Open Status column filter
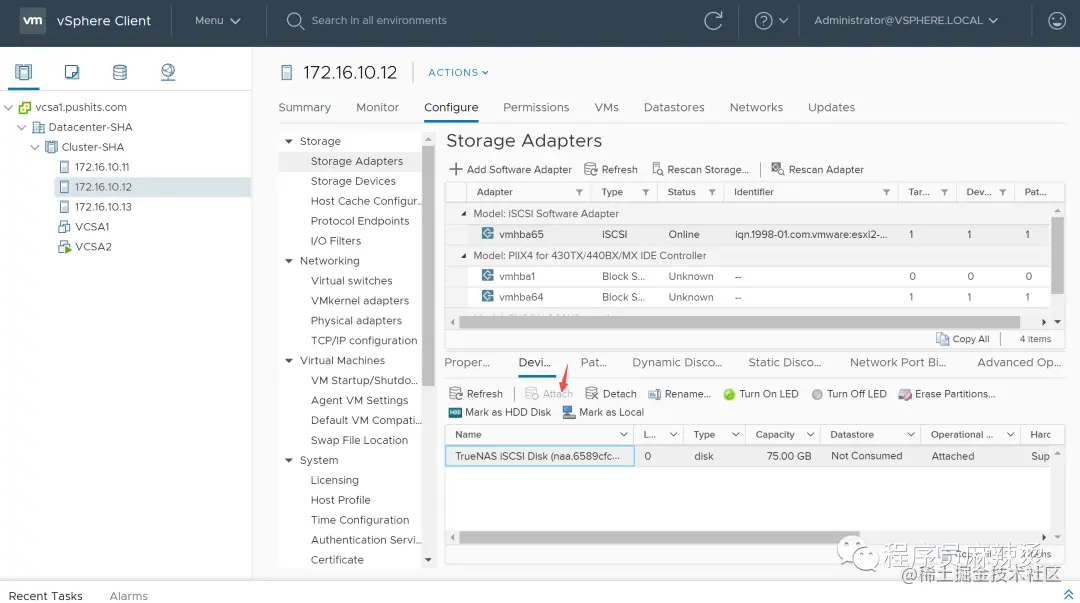Screen dimensions: 1080x603 [712, 192]
